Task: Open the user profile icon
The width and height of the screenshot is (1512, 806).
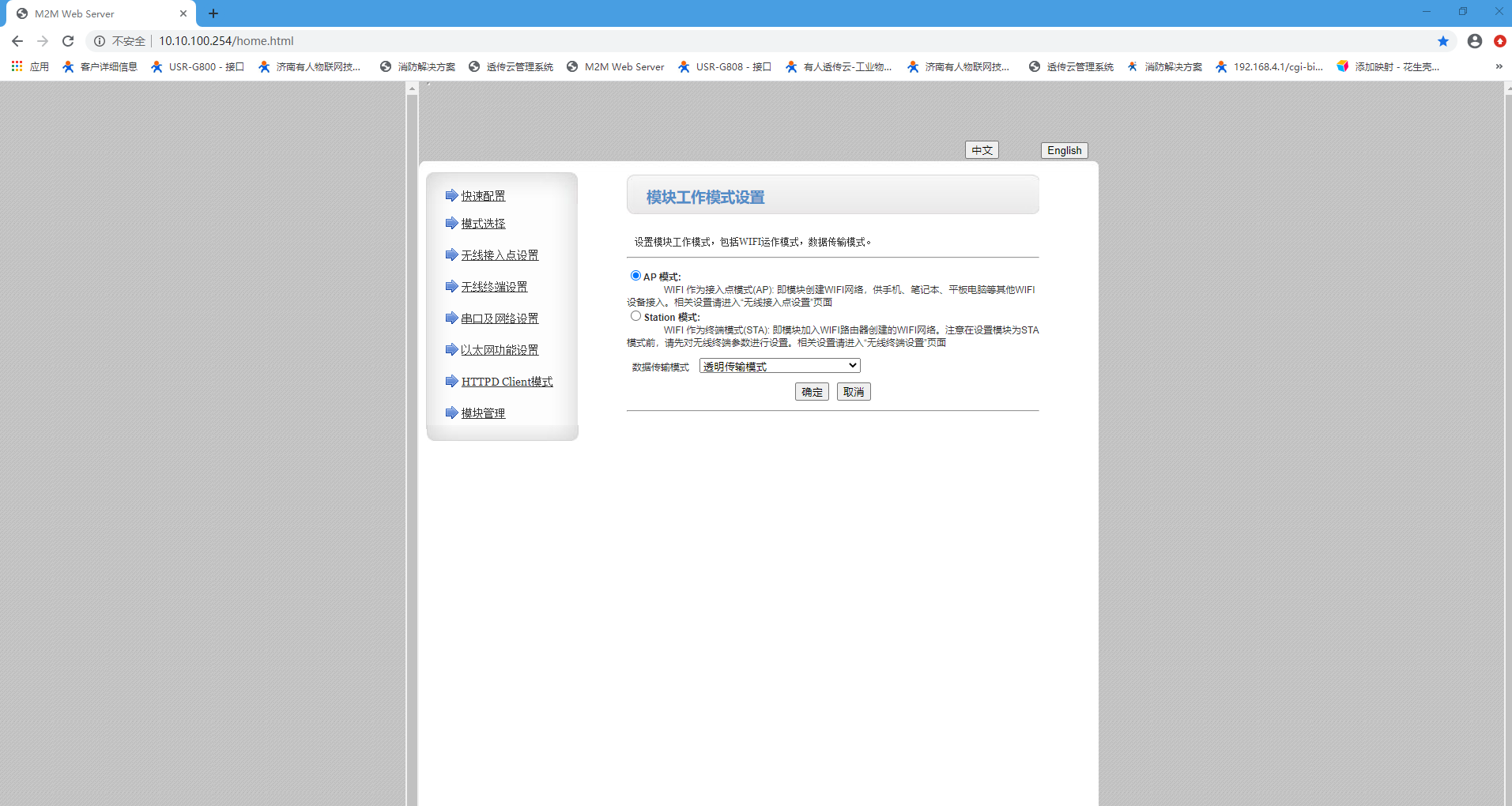Action: pos(1474,41)
